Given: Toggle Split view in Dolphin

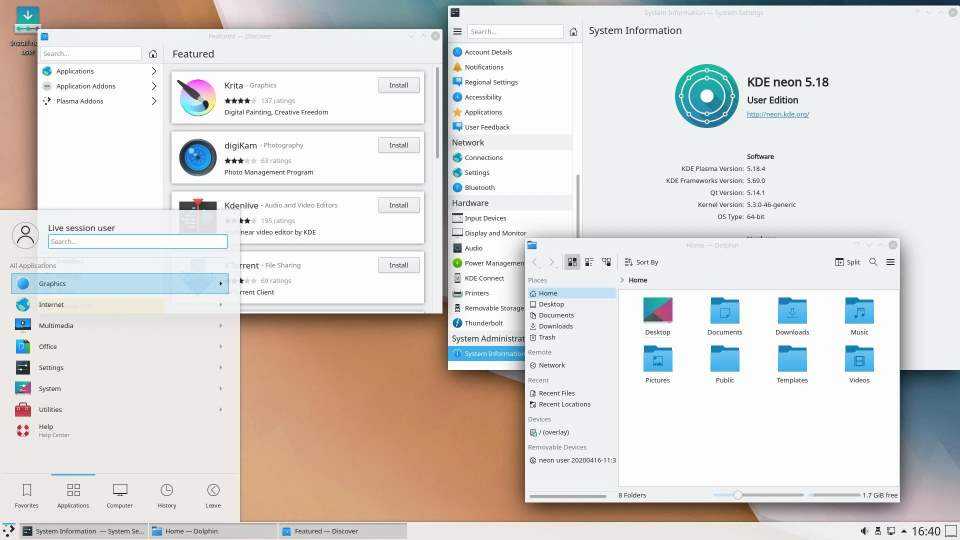Looking at the screenshot, I should point(847,262).
